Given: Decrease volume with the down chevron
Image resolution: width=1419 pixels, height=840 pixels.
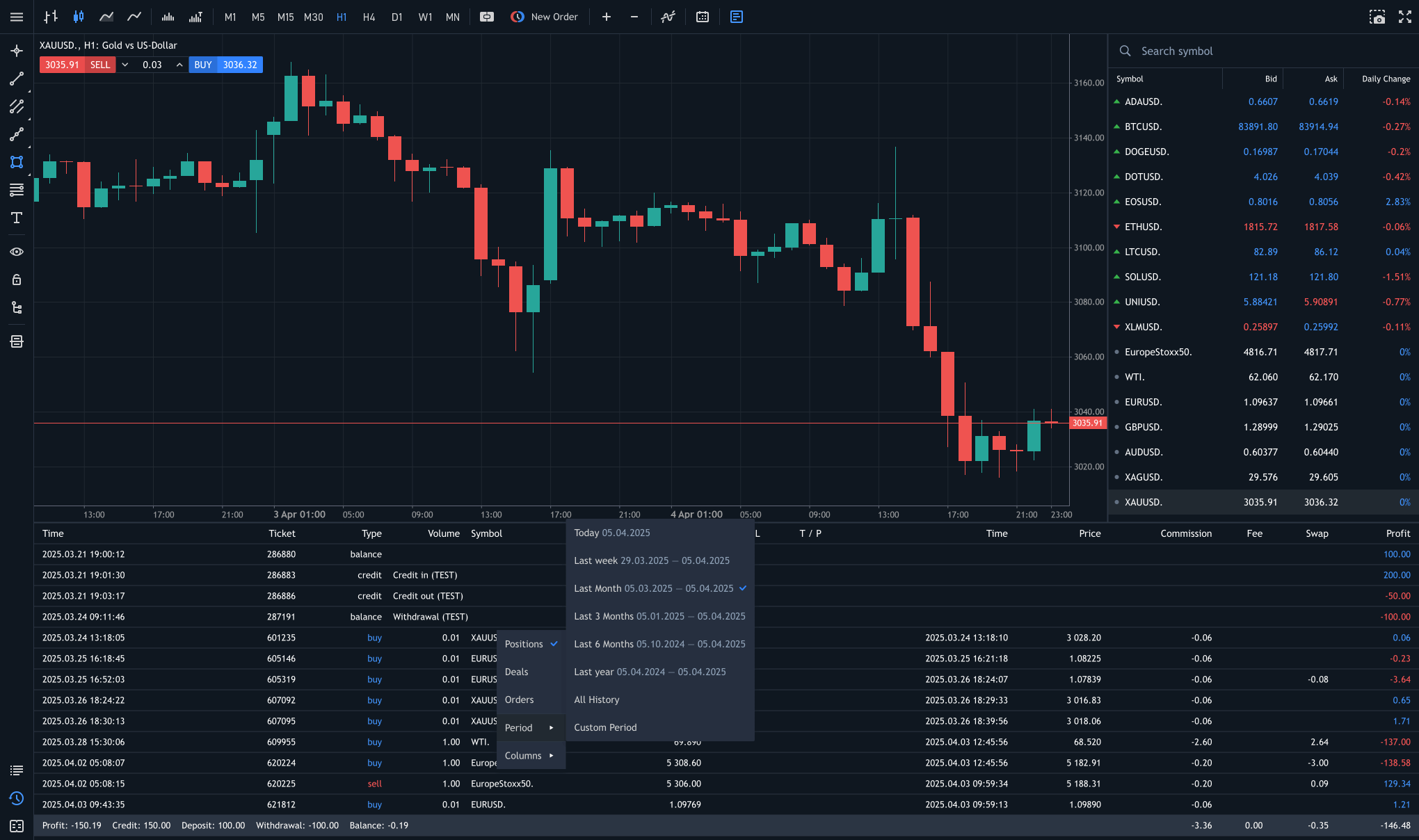Looking at the screenshot, I should (125, 65).
